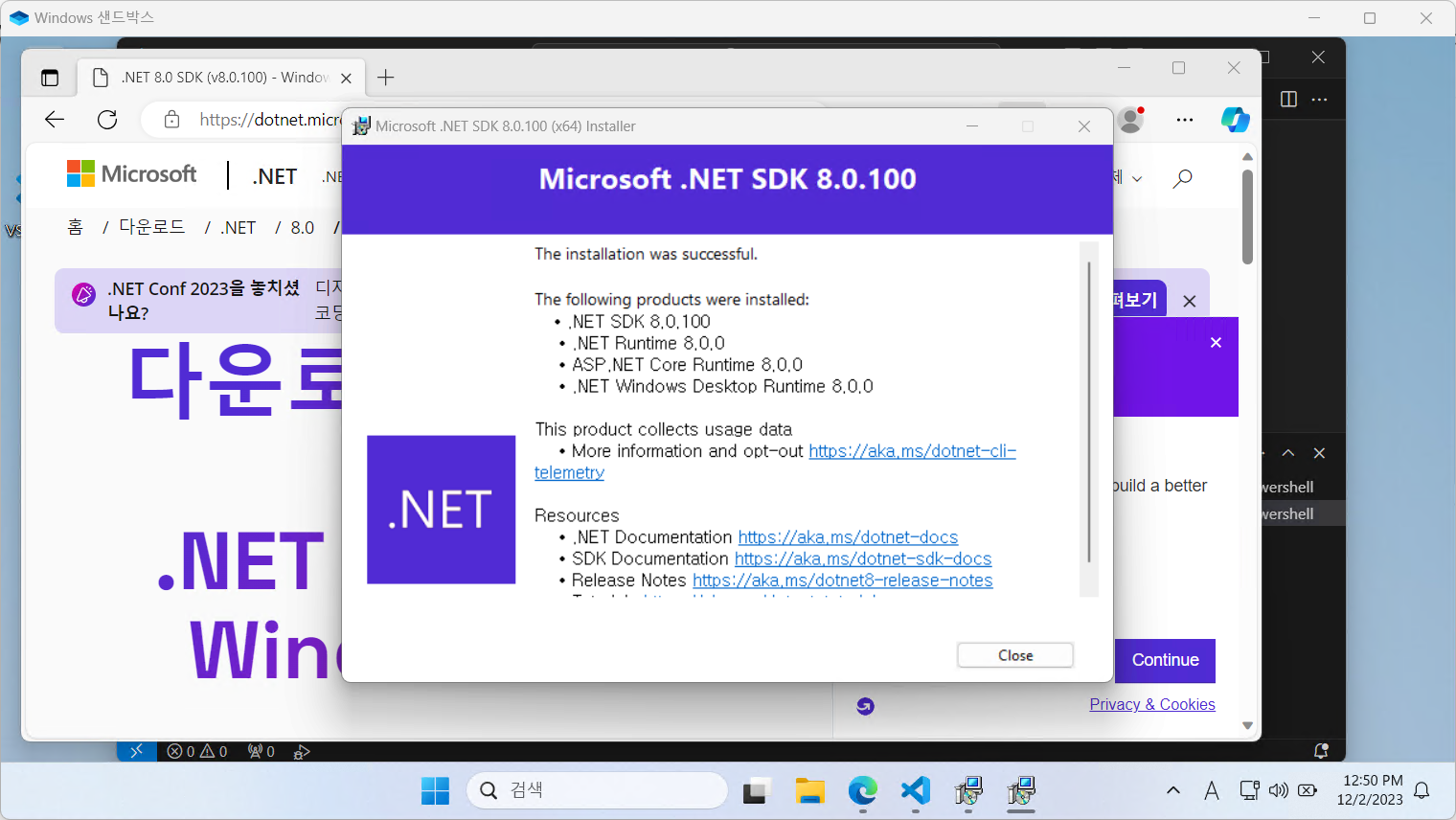Open VS Code notifications bell
Screen dimensions: 1456x820
(1321, 752)
